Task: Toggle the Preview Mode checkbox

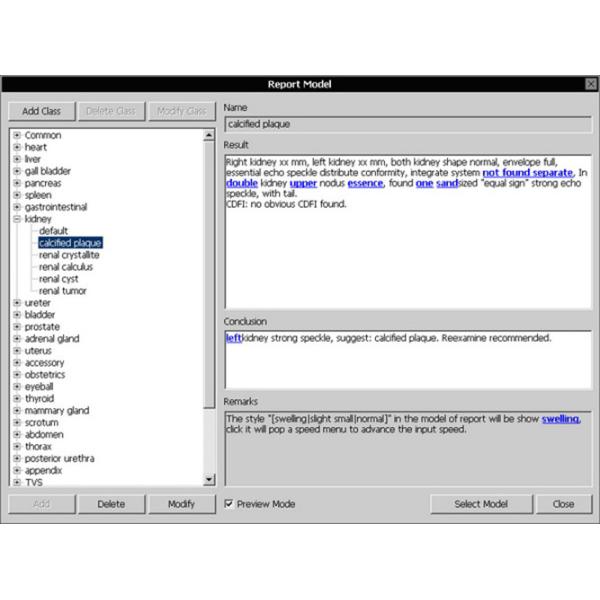Action: click(230, 504)
